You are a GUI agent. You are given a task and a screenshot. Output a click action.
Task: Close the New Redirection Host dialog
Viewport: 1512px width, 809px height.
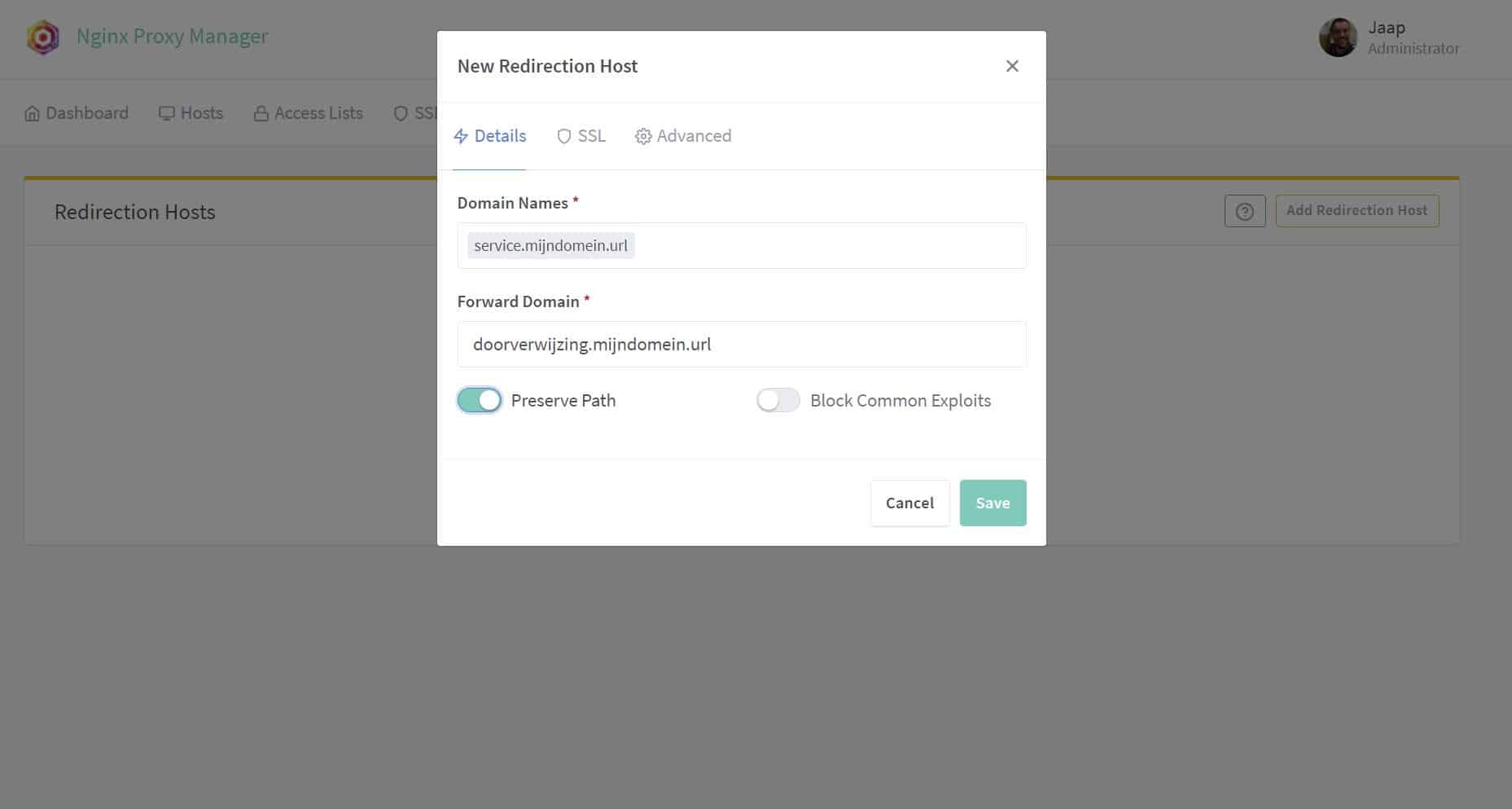point(1012,66)
